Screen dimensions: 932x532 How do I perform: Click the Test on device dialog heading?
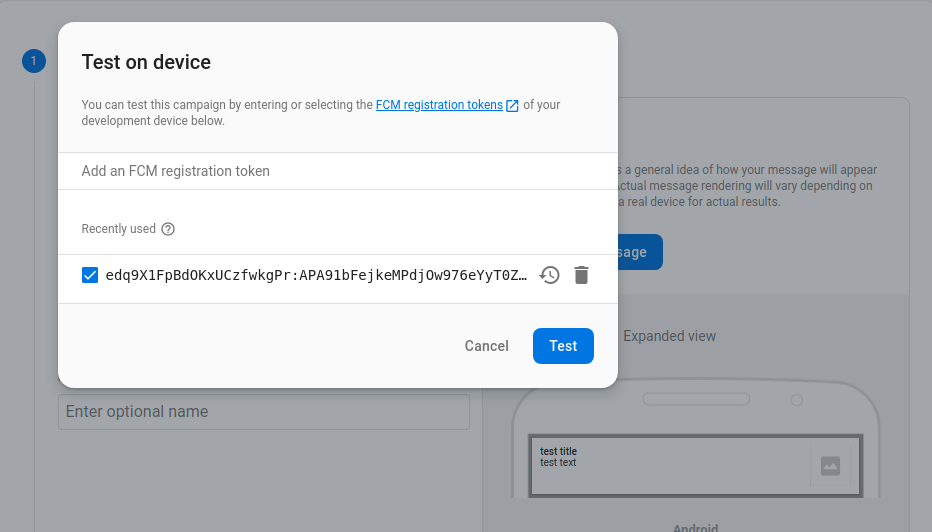146,62
